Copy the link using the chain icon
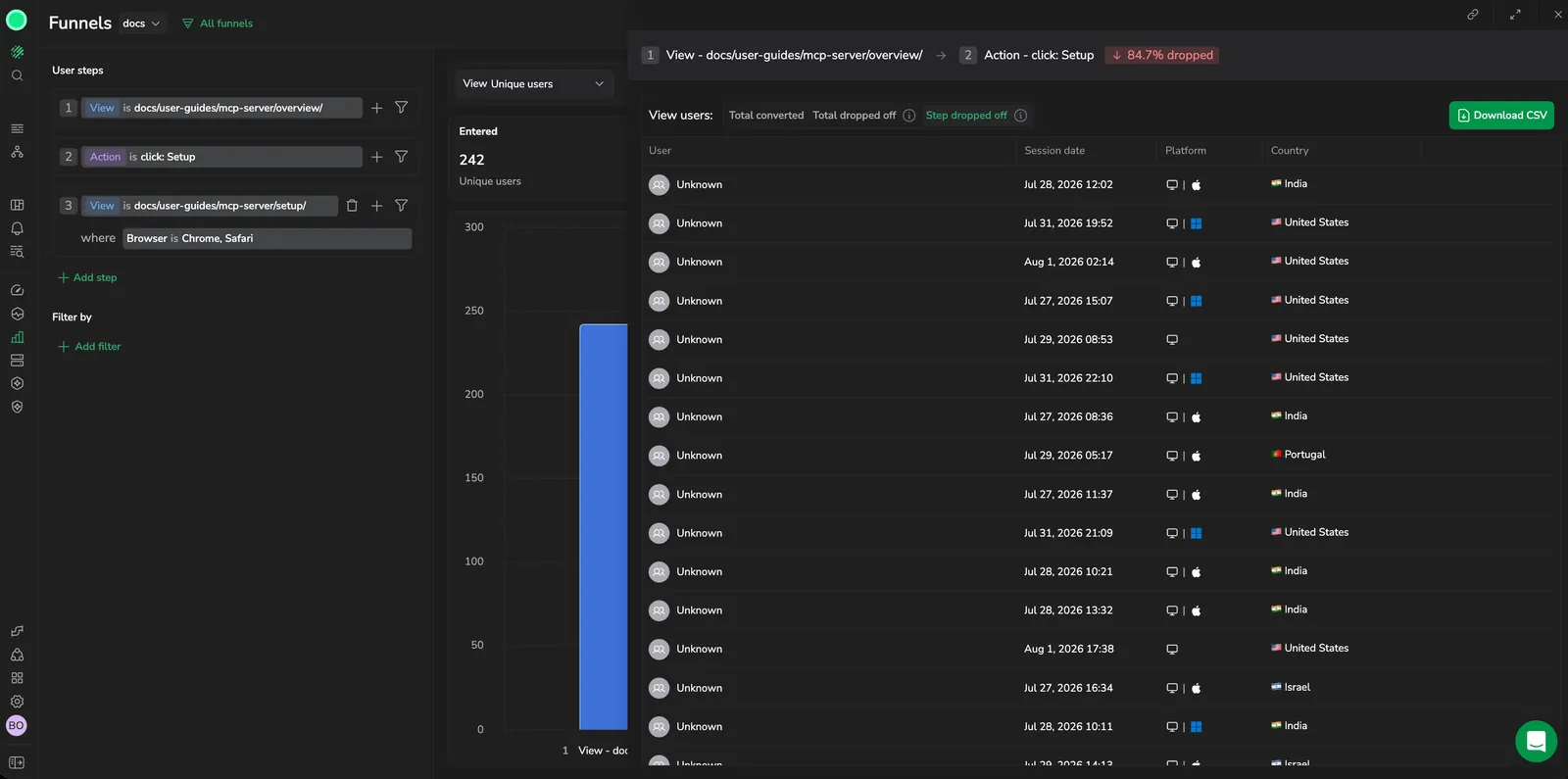The height and width of the screenshot is (779, 1568). [x=1472, y=15]
